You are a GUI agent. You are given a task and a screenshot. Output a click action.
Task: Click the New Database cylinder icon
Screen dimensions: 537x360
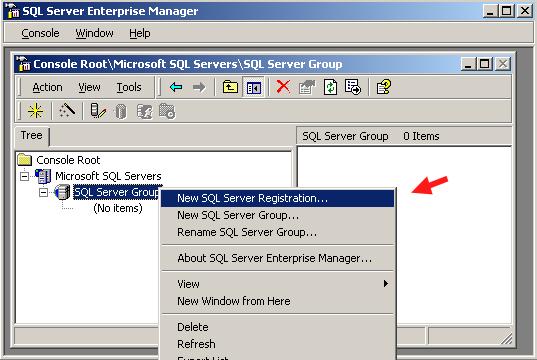[x=121, y=111]
